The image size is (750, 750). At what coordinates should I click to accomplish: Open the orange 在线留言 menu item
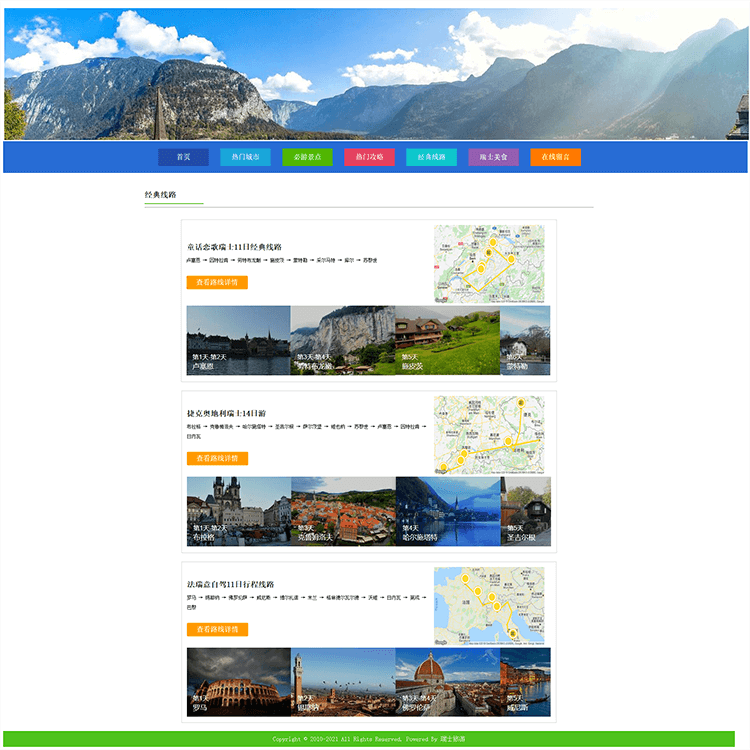555,157
